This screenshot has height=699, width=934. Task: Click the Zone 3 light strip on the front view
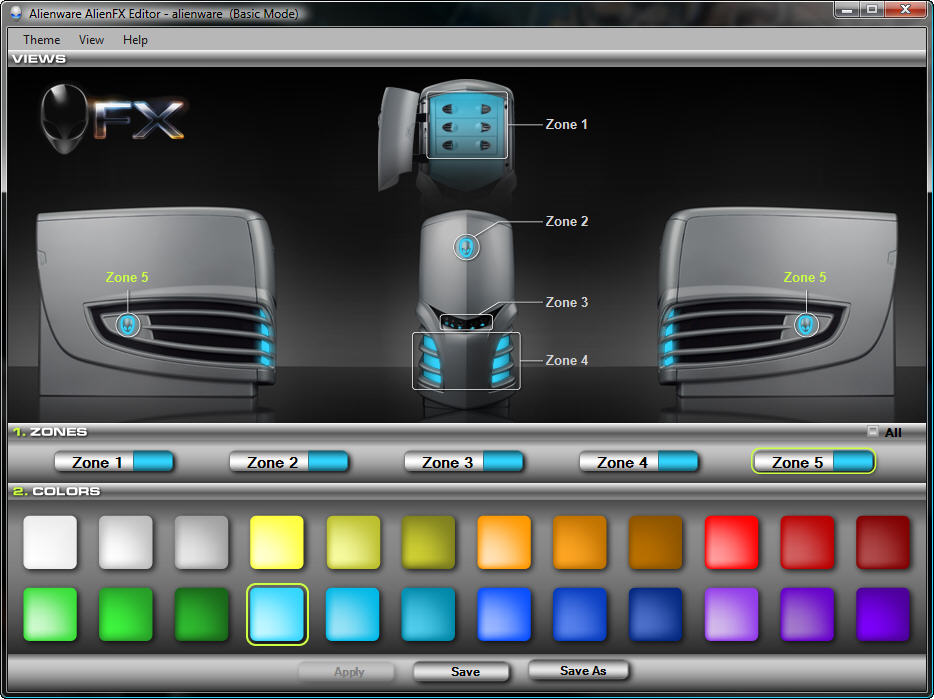tap(466, 322)
